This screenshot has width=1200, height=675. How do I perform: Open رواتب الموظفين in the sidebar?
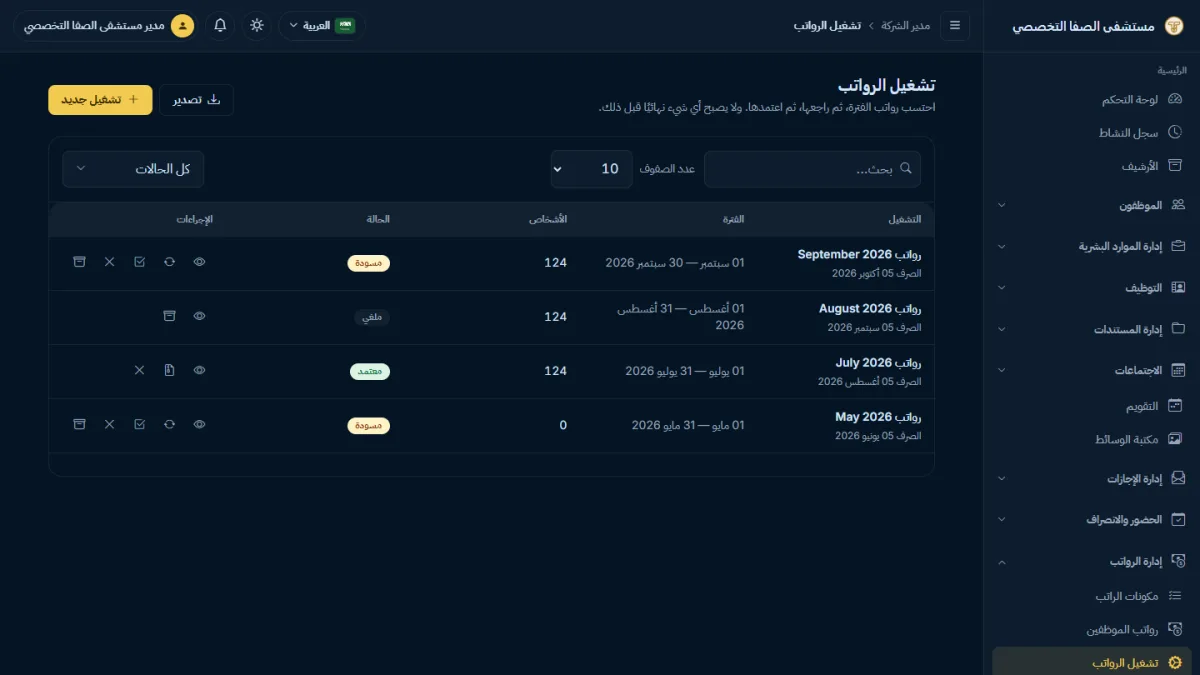coord(1092,630)
